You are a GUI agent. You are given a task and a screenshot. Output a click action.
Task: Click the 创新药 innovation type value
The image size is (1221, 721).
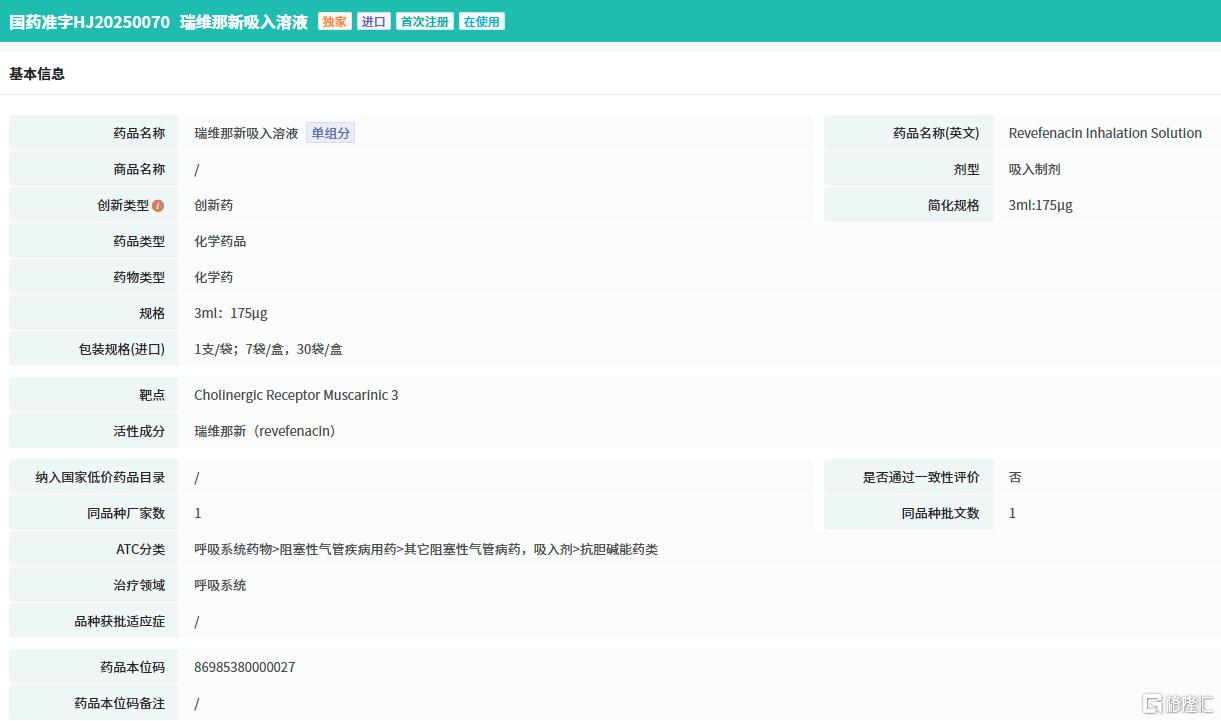point(213,205)
